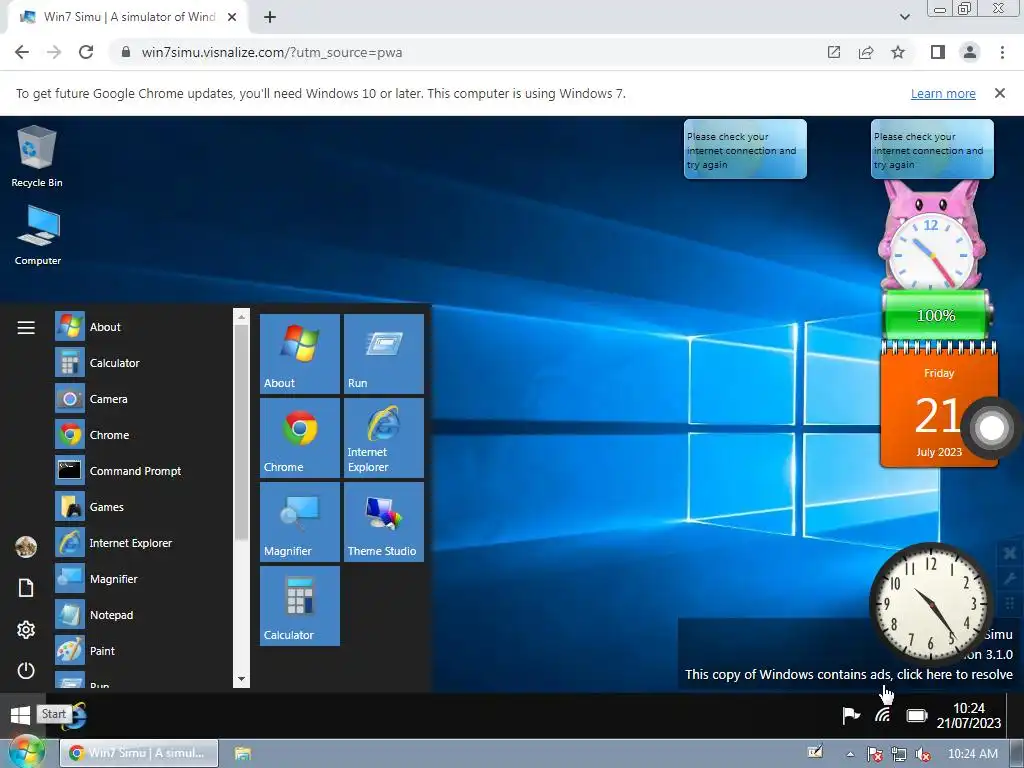Open in app icon in the address bar
Viewport: 1024px width, 768px height.
[x=833, y=52]
